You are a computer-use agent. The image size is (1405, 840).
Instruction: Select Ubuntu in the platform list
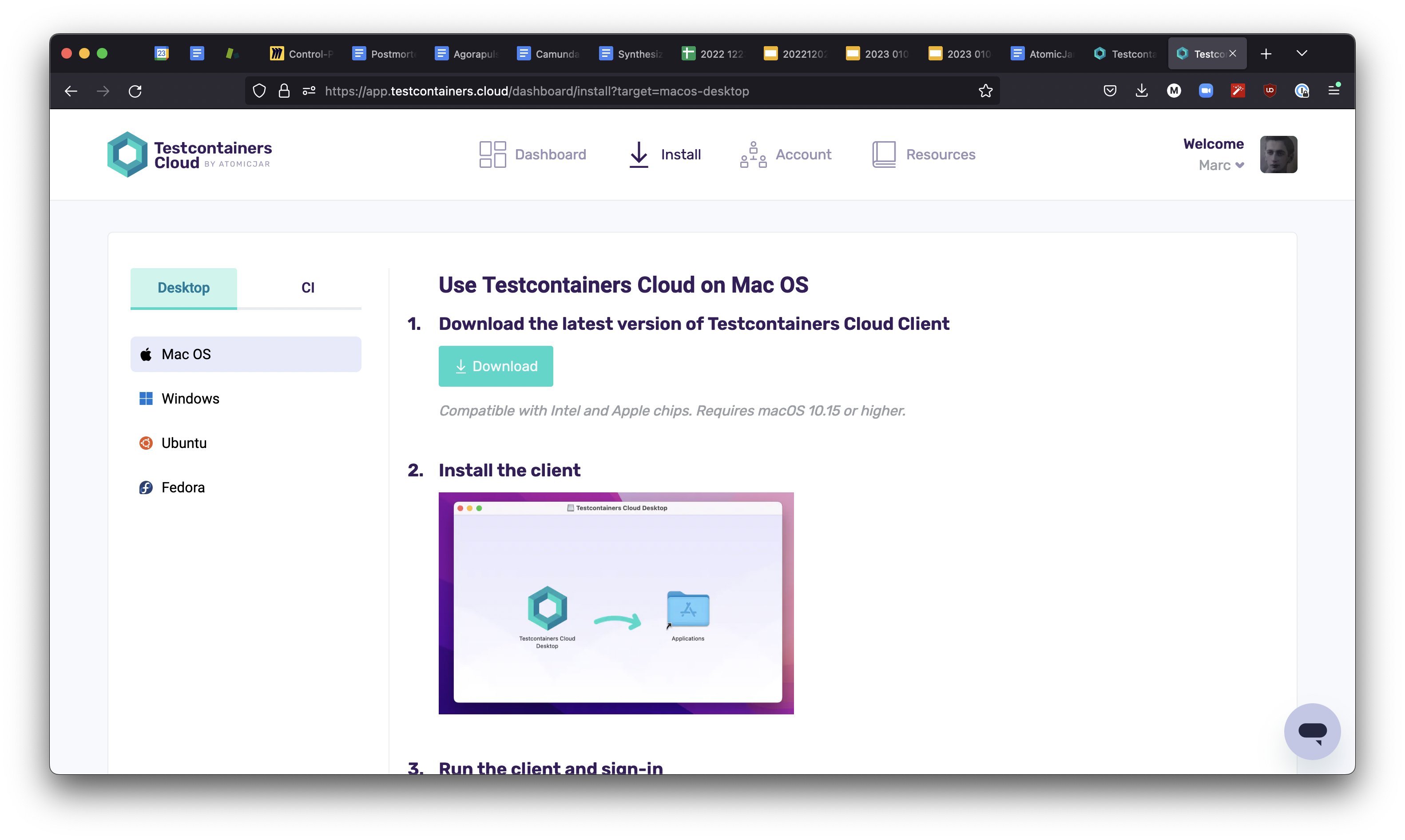point(246,443)
